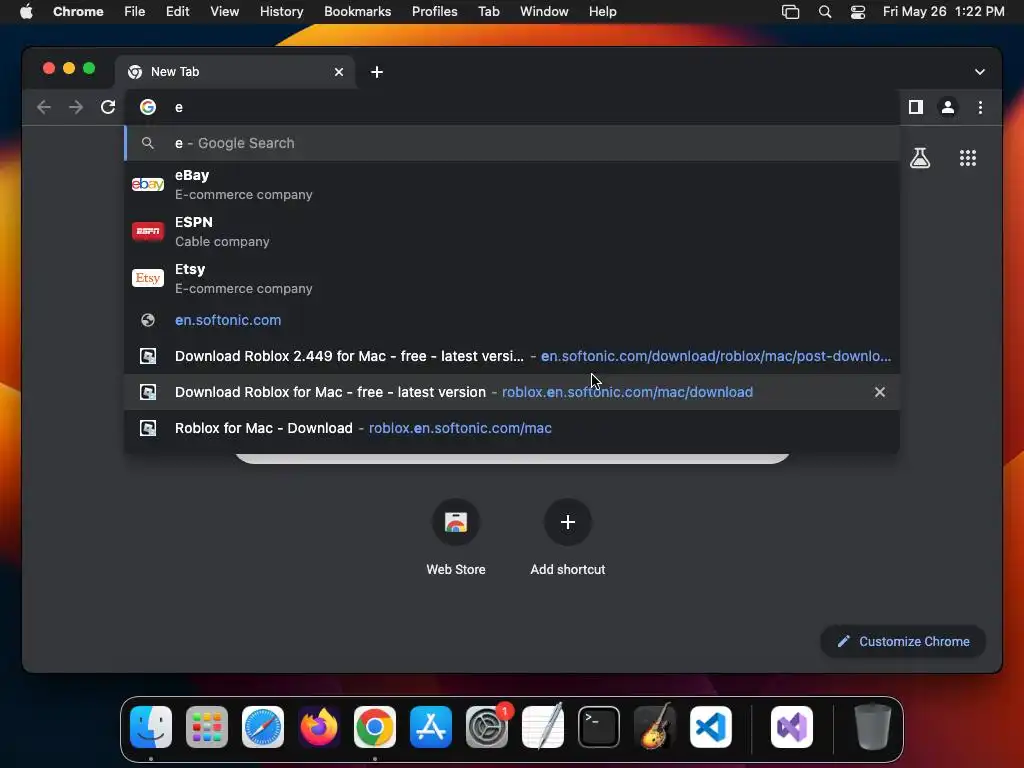Open the Edit menu
The height and width of the screenshot is (768, 1024).
pyautogui.click(x=177, y=12)
